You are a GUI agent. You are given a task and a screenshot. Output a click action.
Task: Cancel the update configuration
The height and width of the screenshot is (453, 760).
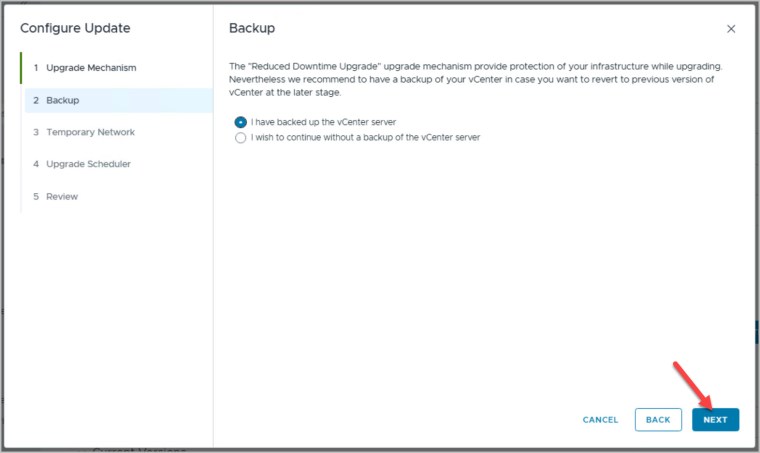click(x=600, y=420)
